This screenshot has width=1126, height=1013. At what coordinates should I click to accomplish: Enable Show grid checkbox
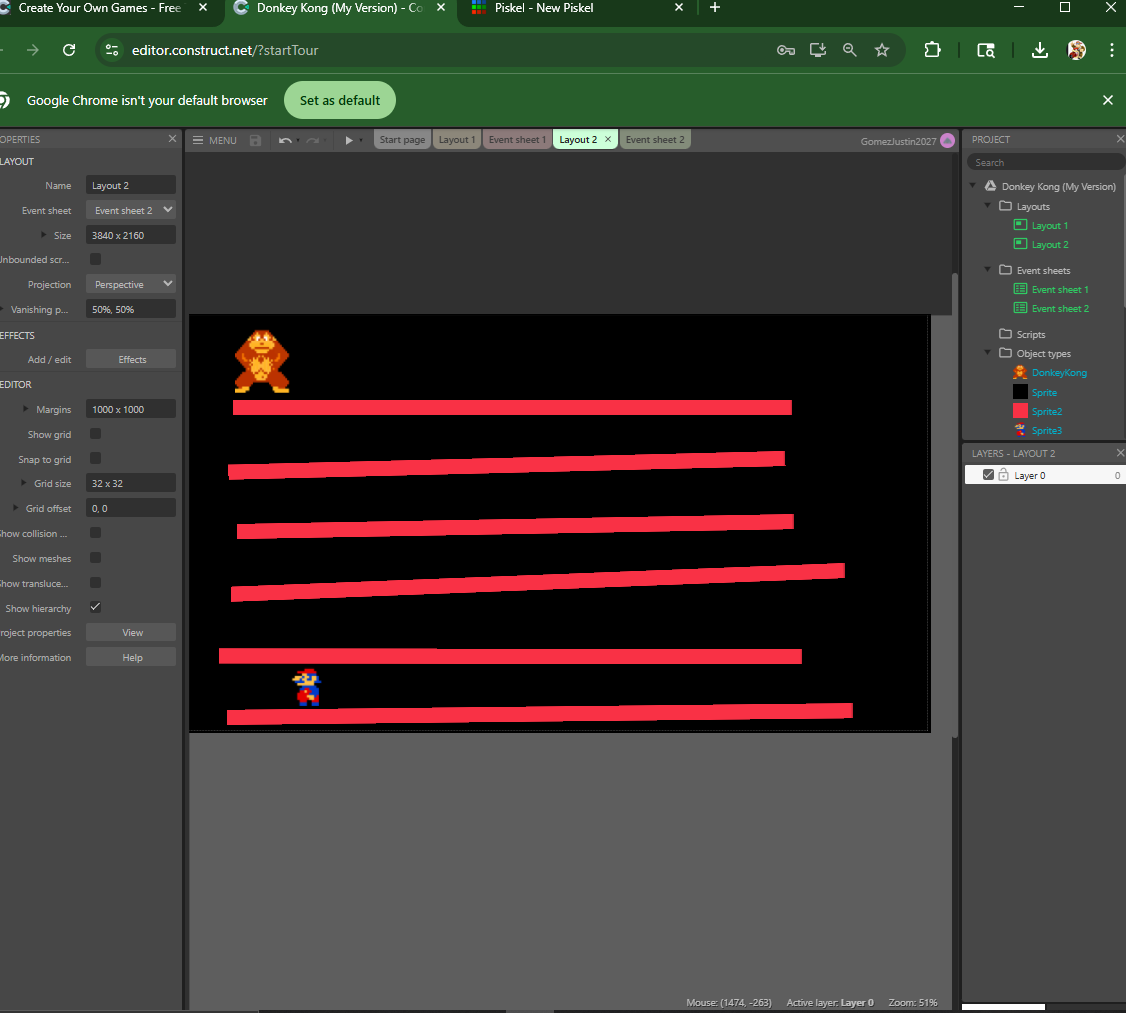[96, 434]
